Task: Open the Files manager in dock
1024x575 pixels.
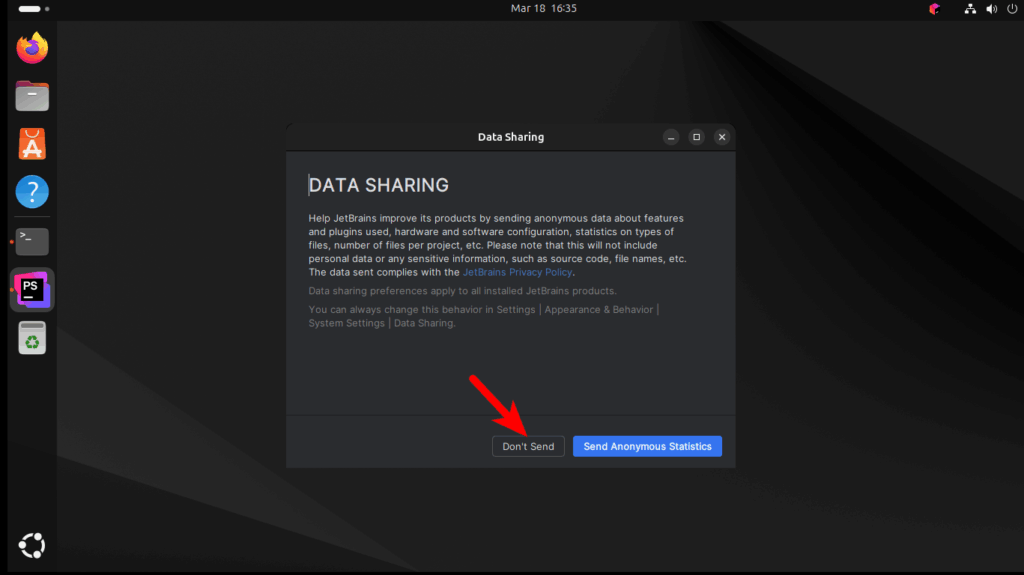Action: [32, 96]
